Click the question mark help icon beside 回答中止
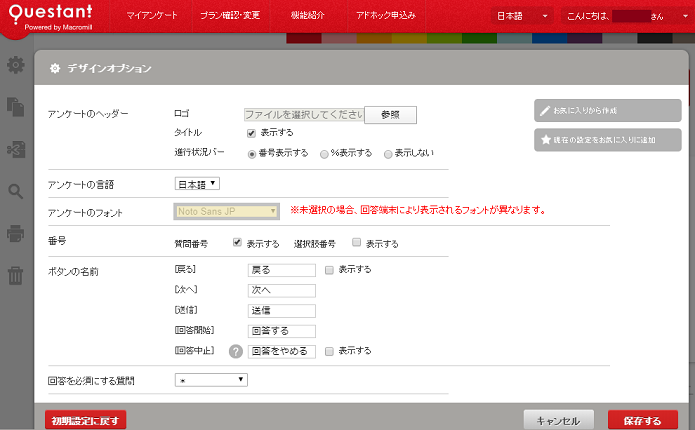This screenshot has height=430, width=695. tap(236, 351)
